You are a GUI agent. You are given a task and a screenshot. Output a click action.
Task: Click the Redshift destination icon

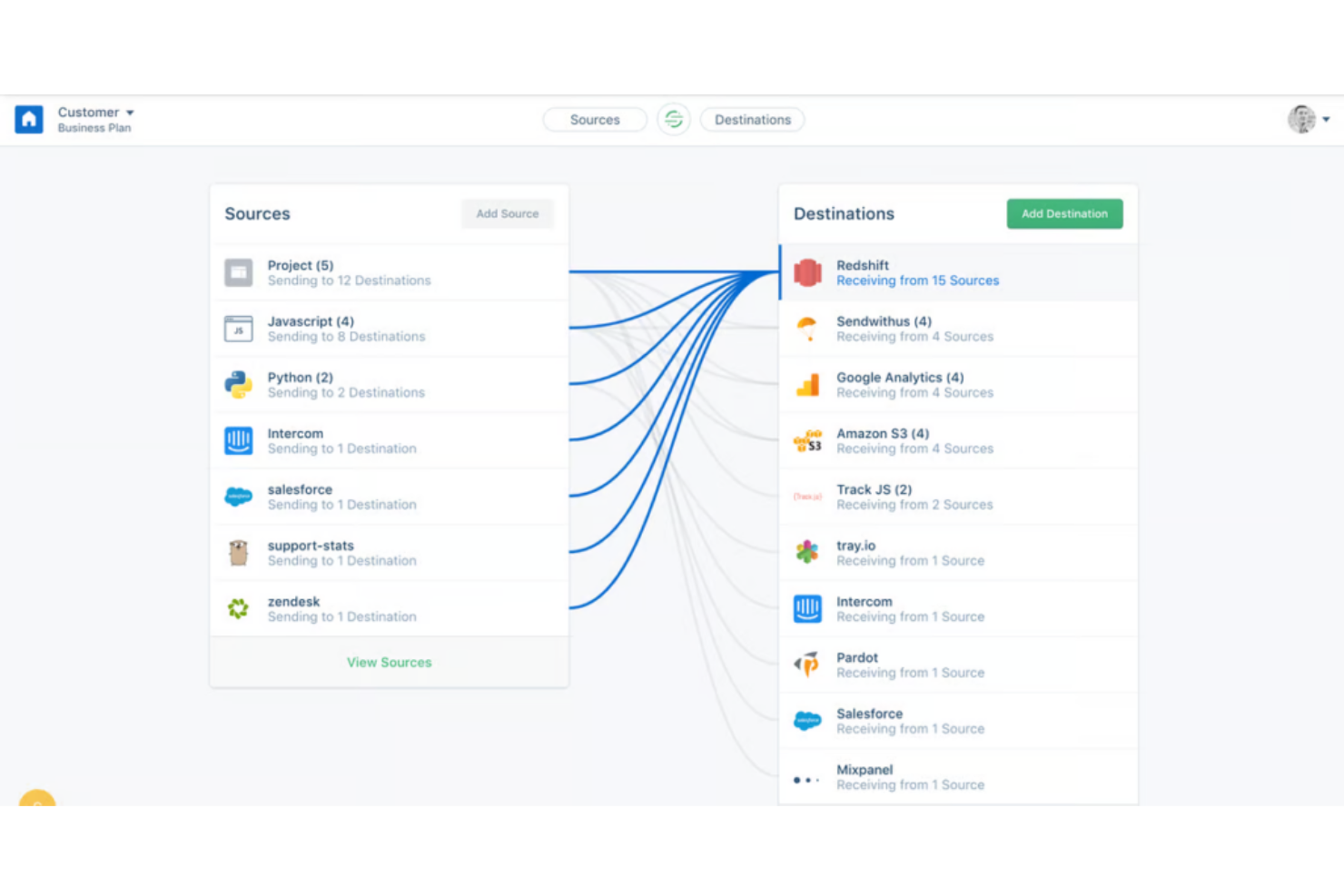coord(807,272)
